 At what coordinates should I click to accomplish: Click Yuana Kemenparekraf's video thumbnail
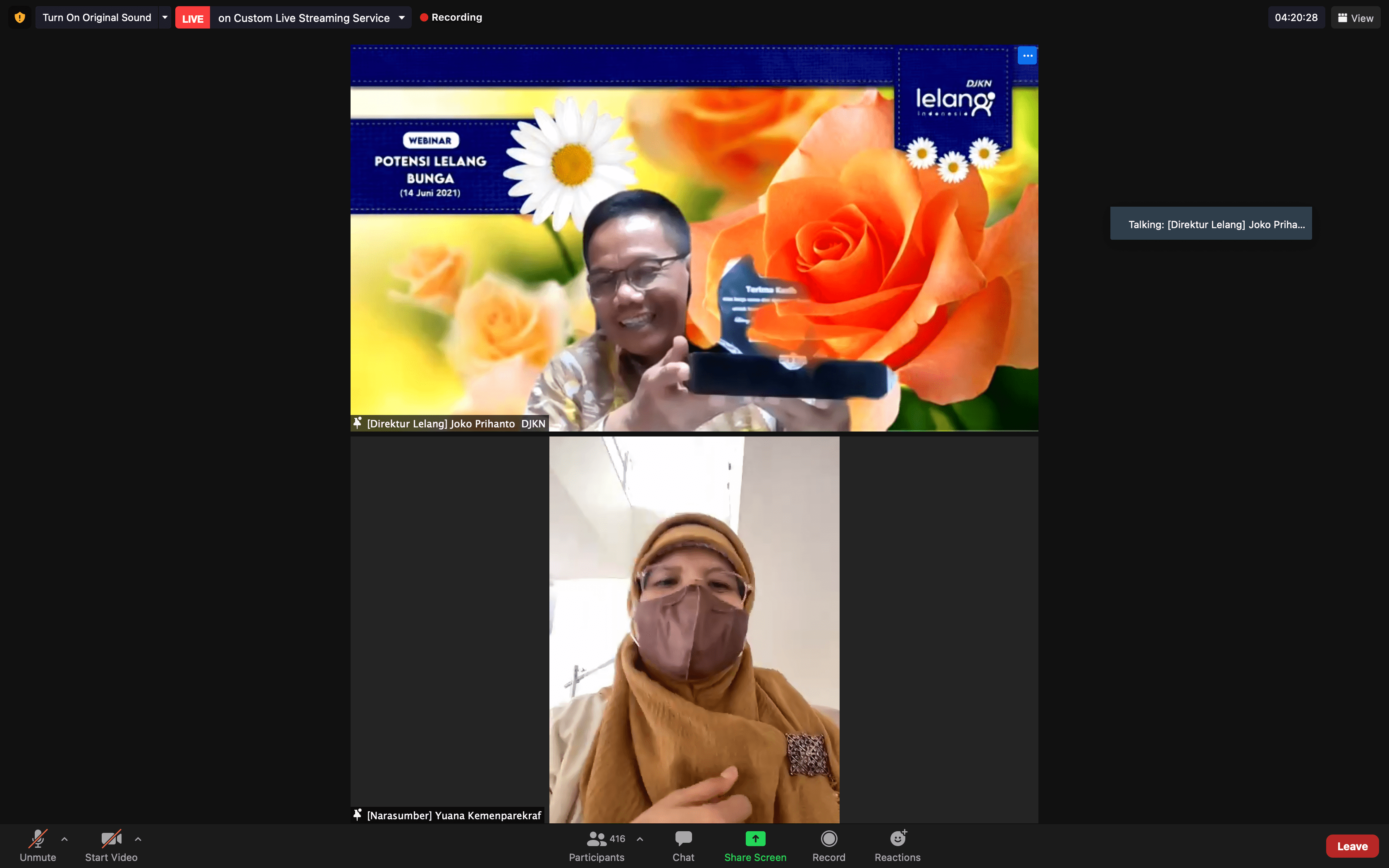click(x=694, y=630)
